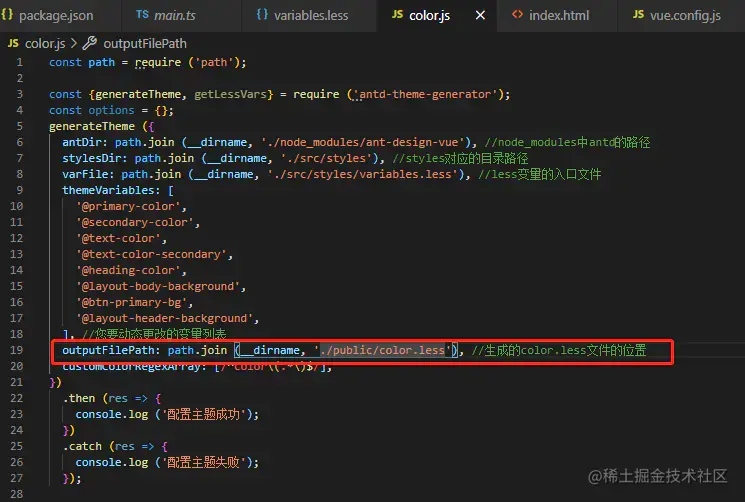Click line number 9 in the gutter
This screenshot has height=502, width=745.
(x=19, y=190)
